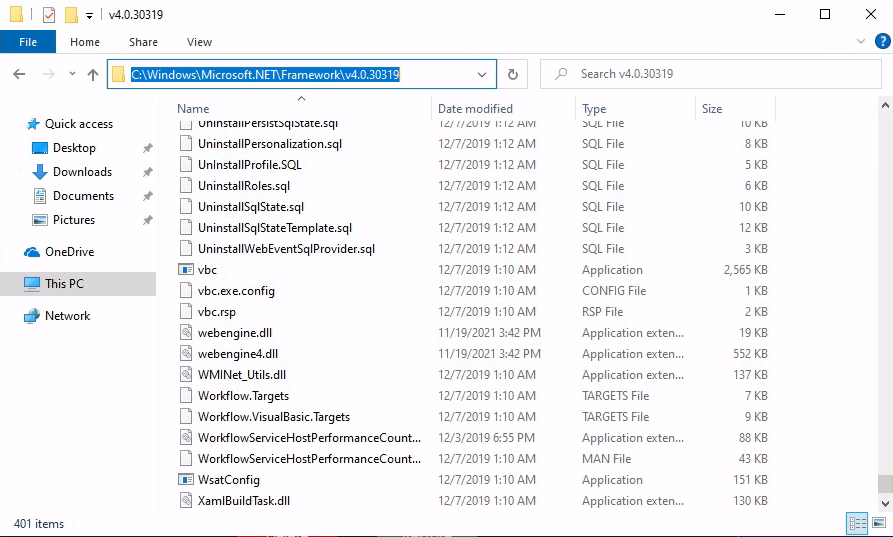The height and width of the screenshot is (537, 893).
Task: Click the Search v4.0.30319 box
Action: click(710, 74)
